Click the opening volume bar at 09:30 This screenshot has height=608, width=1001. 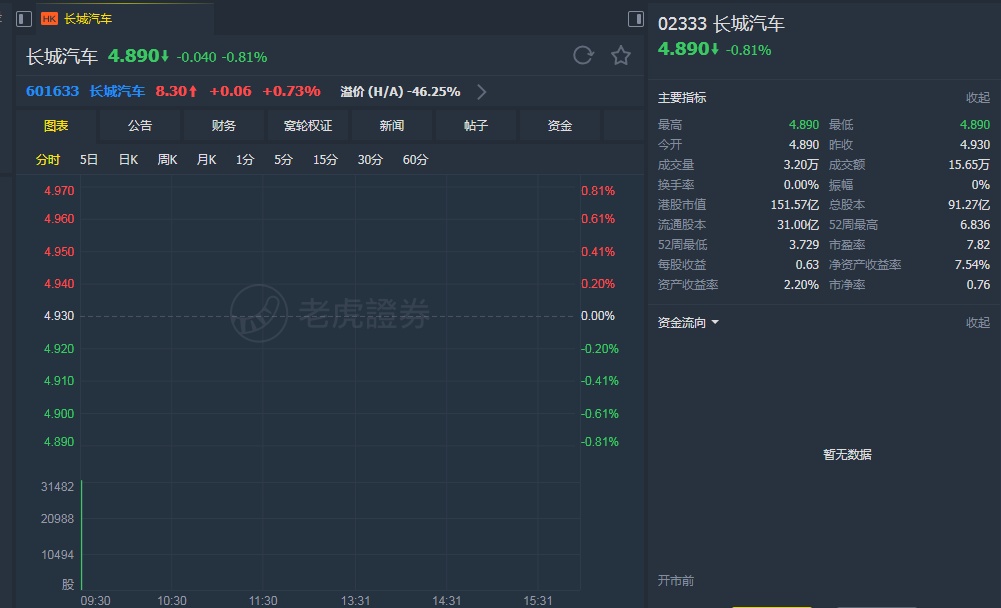point(82,535)
